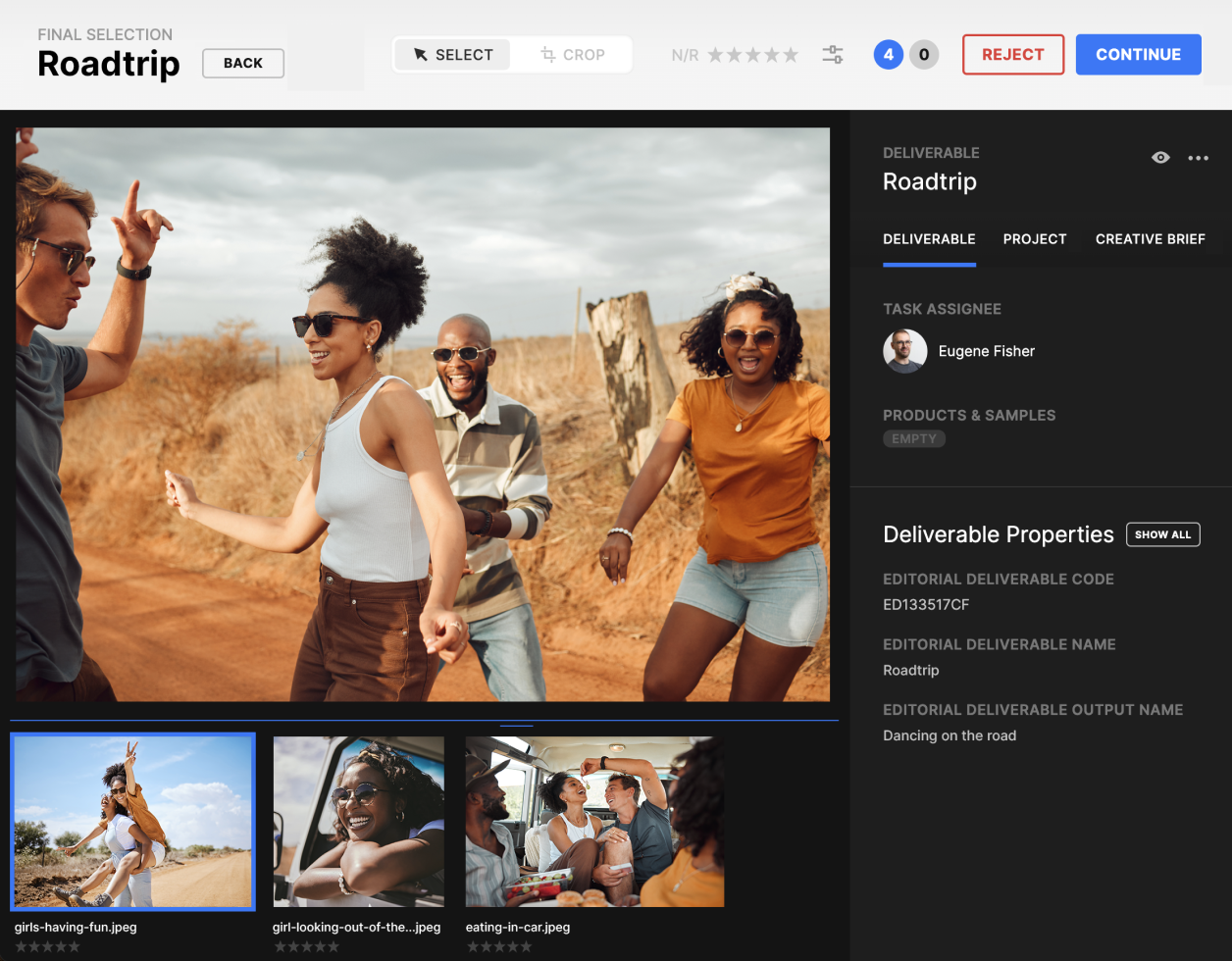Screen dimensions: 1232x961
Task: Toggle the eye visibility icon for deliverable
Action: 1160,158
